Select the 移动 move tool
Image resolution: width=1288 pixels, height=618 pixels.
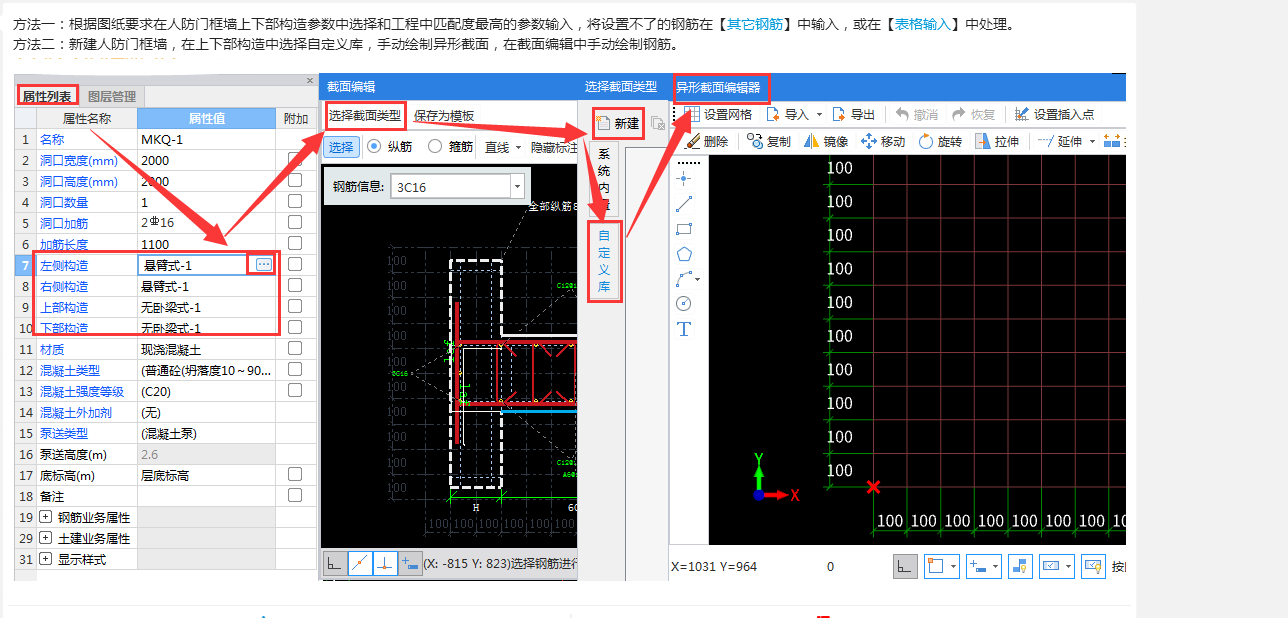pos(882,142)
